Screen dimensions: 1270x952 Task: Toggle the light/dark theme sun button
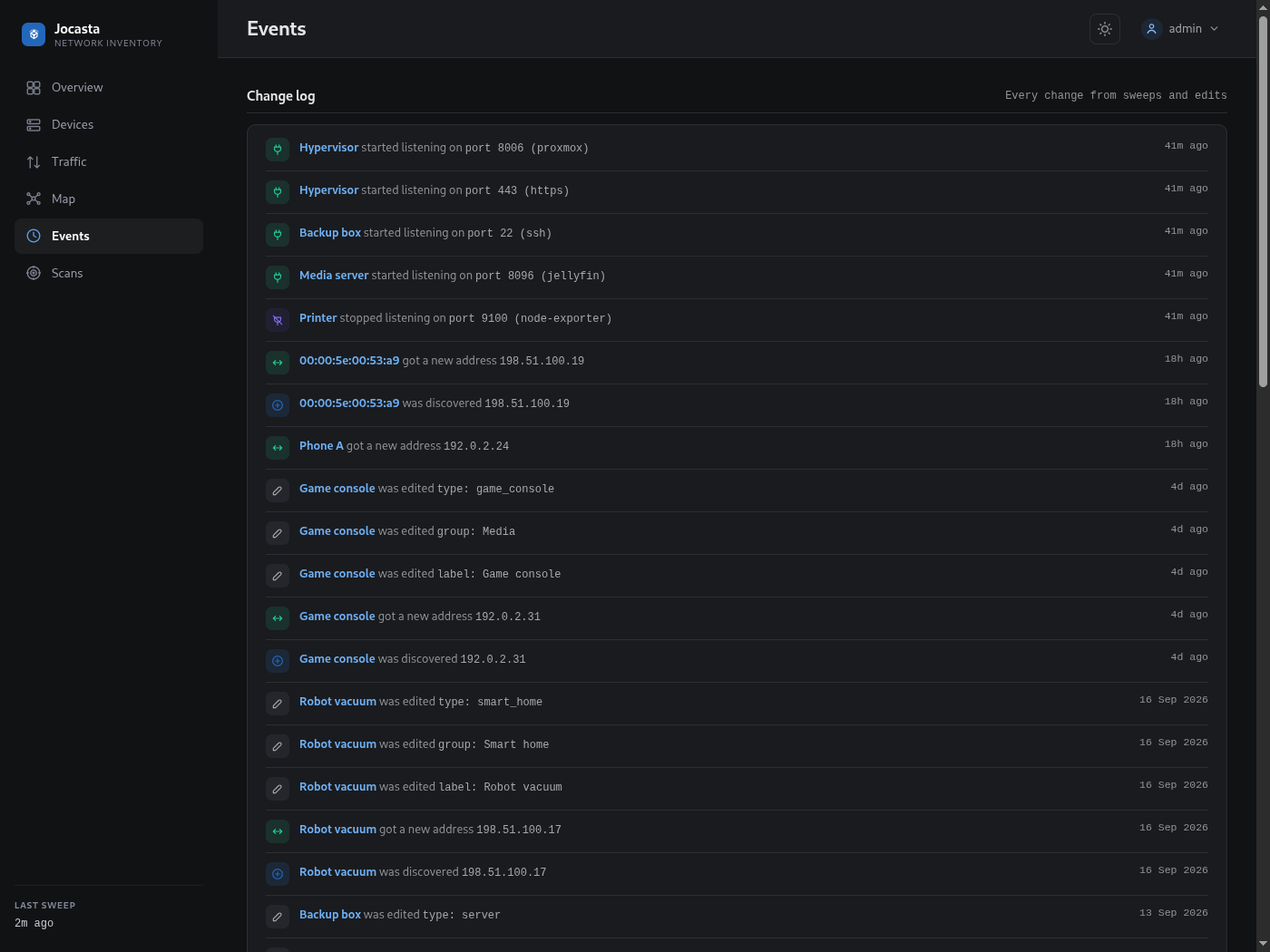pyautogui.click(x=1105, y=29)
